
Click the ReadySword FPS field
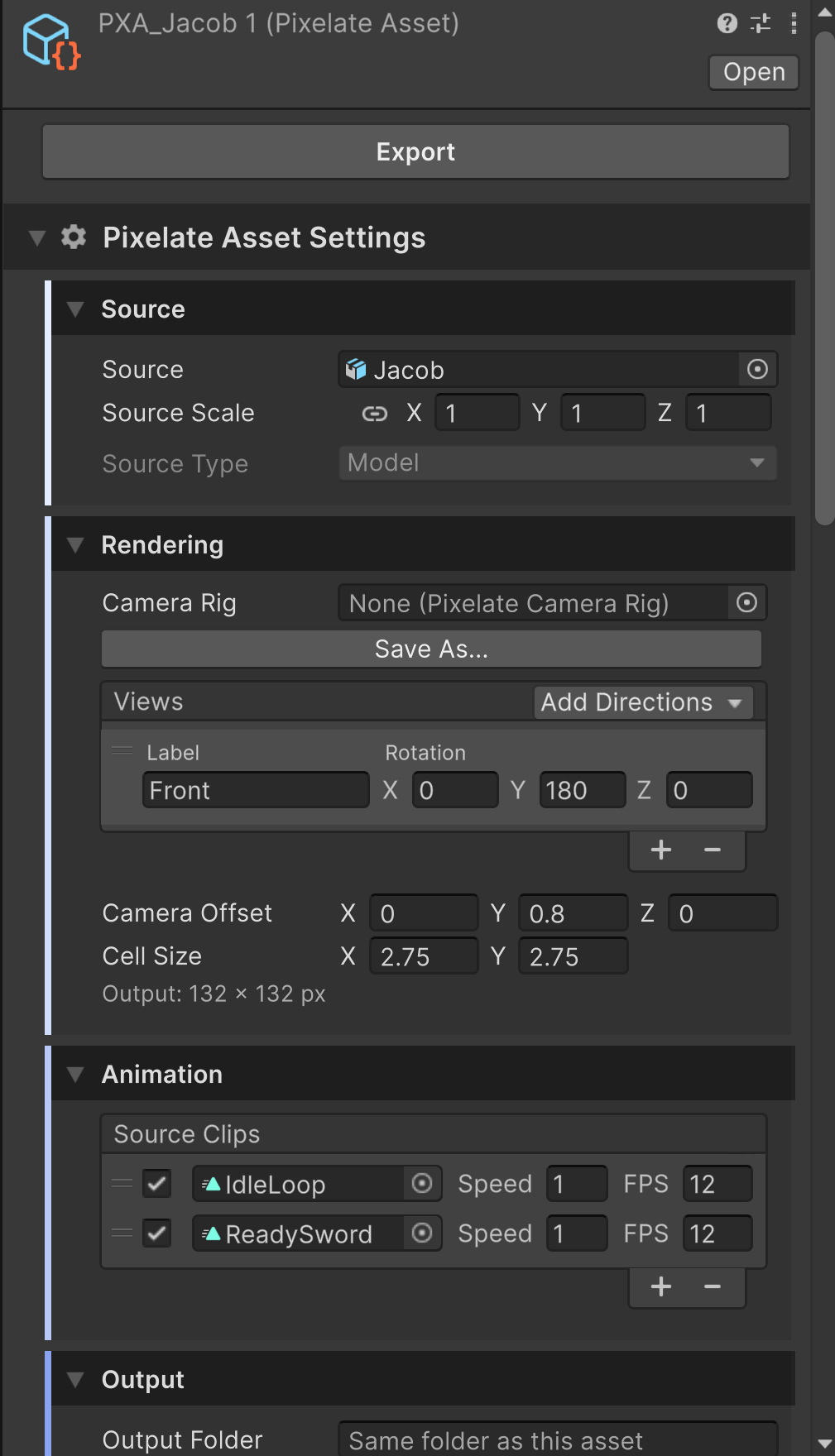click(717, 1233)
